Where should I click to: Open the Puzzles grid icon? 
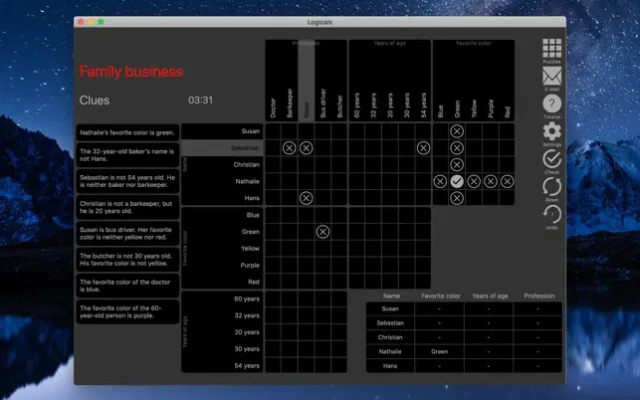(x=551, y=50)
